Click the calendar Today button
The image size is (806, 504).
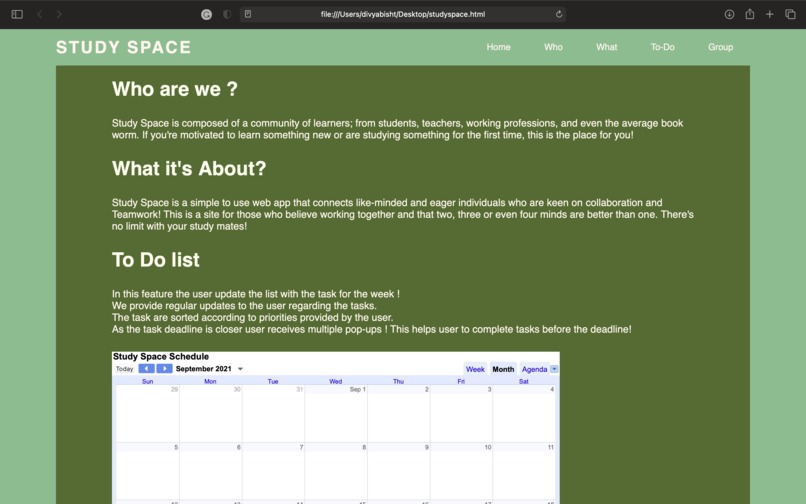point(124,369)
